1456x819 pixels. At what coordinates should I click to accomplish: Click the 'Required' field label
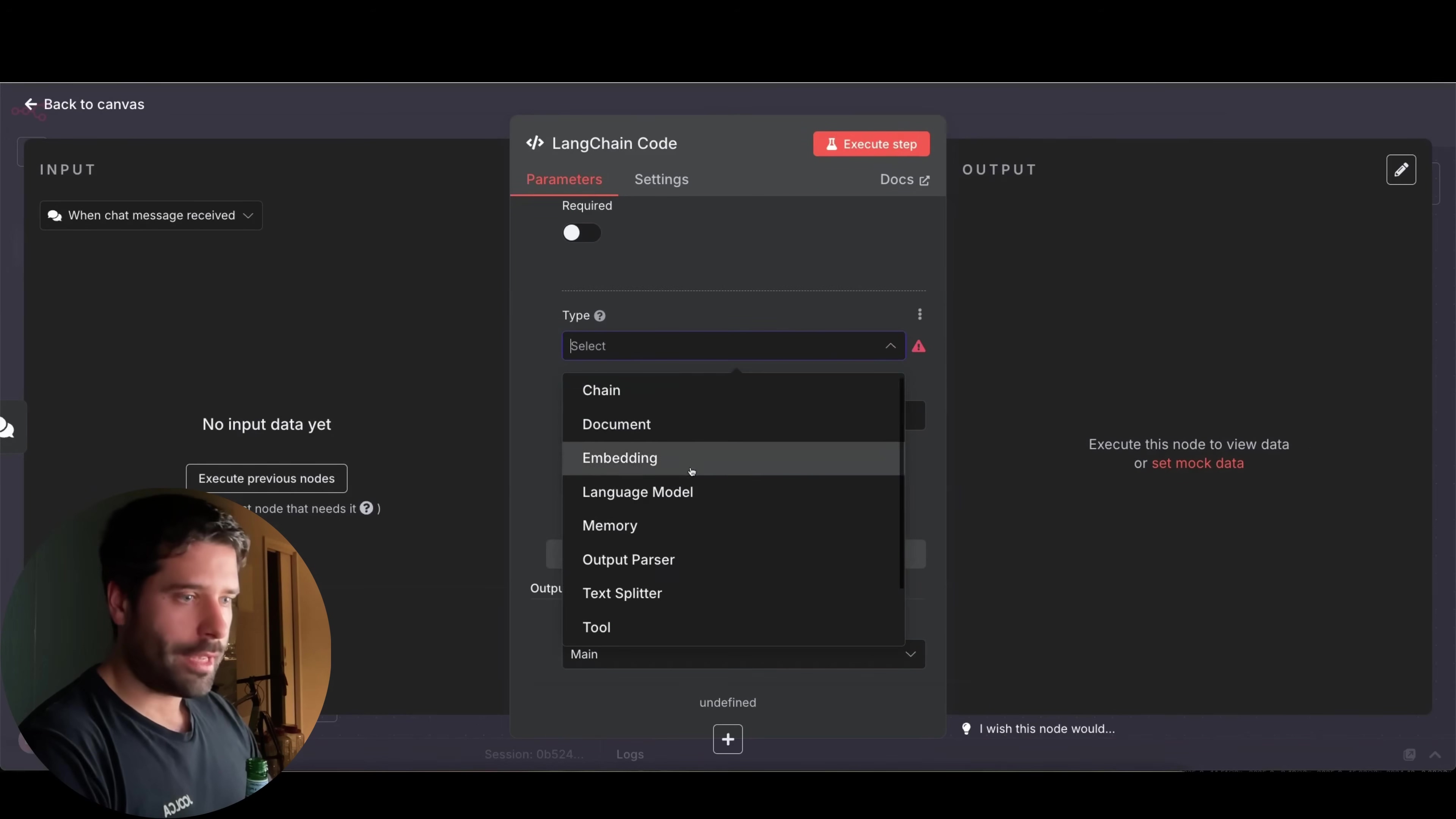tap(587, 206)
